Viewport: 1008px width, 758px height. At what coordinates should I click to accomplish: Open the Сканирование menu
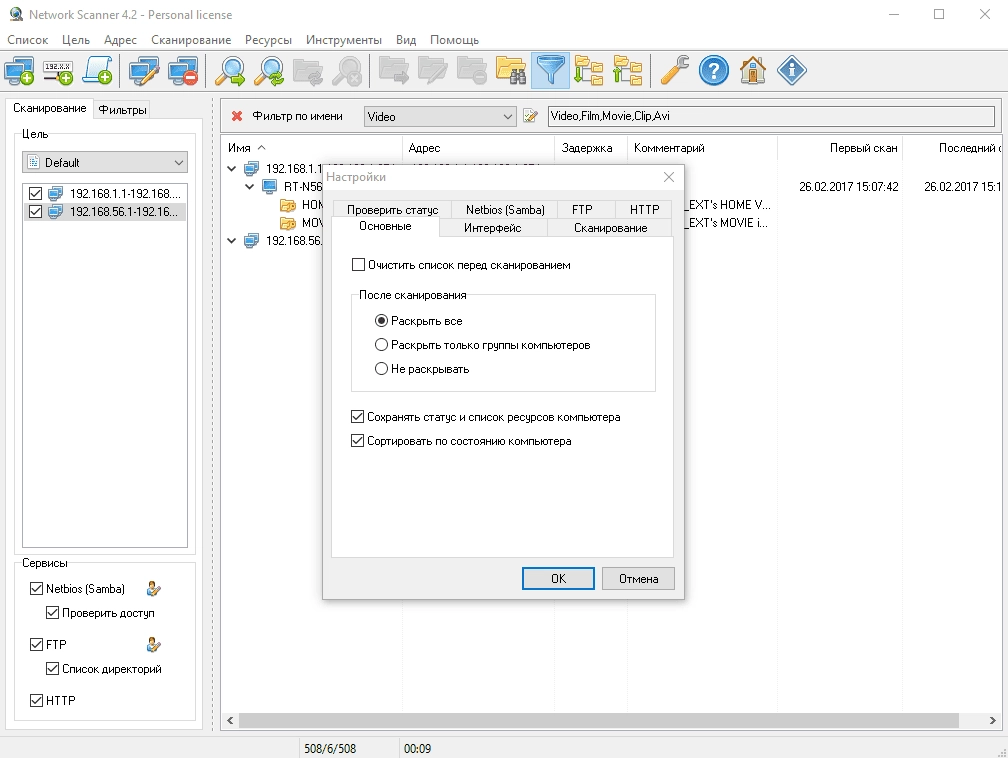[x=191, y=40]
